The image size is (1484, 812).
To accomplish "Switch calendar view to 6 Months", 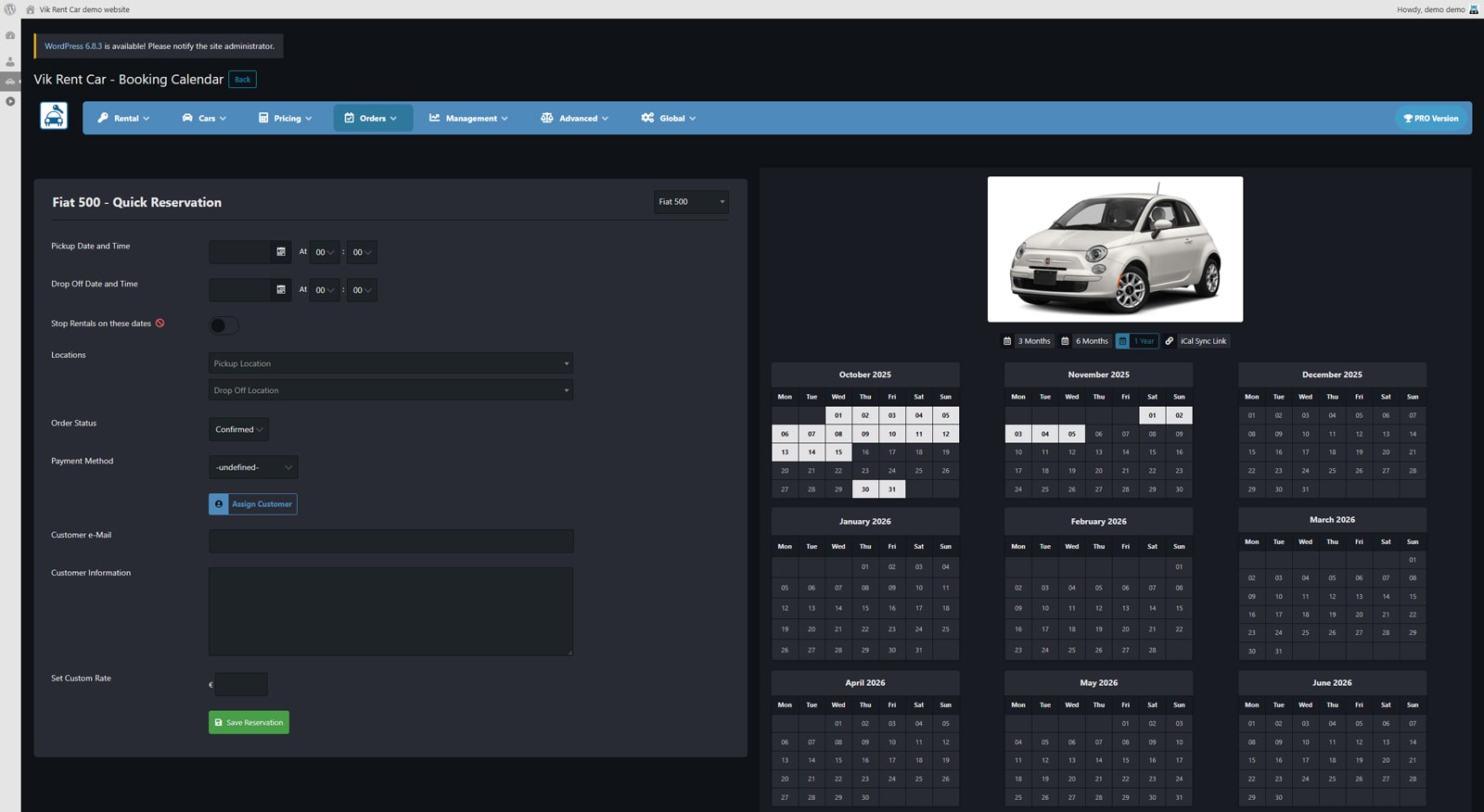I will [1084, 341].
